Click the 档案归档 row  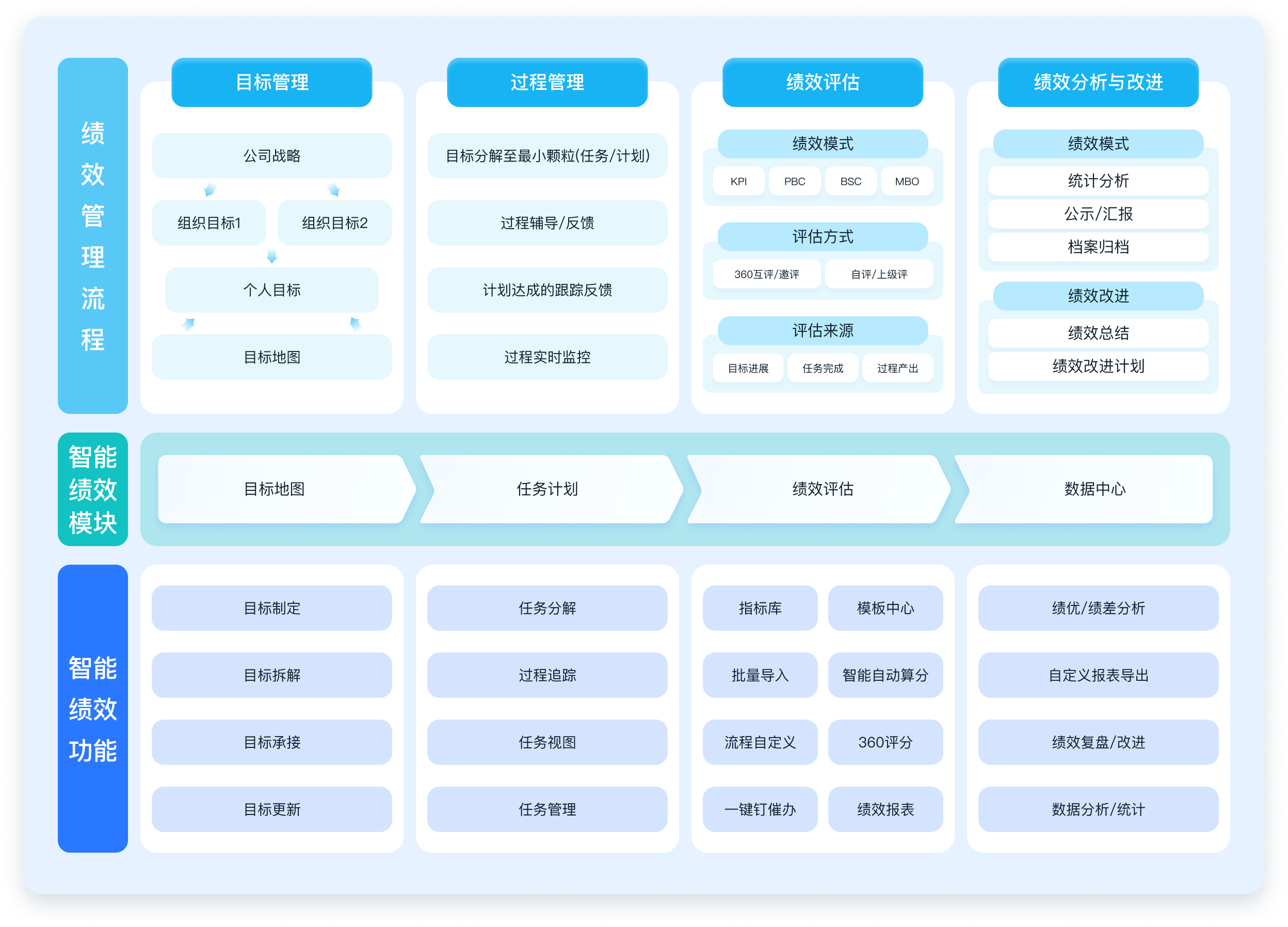1098,247
